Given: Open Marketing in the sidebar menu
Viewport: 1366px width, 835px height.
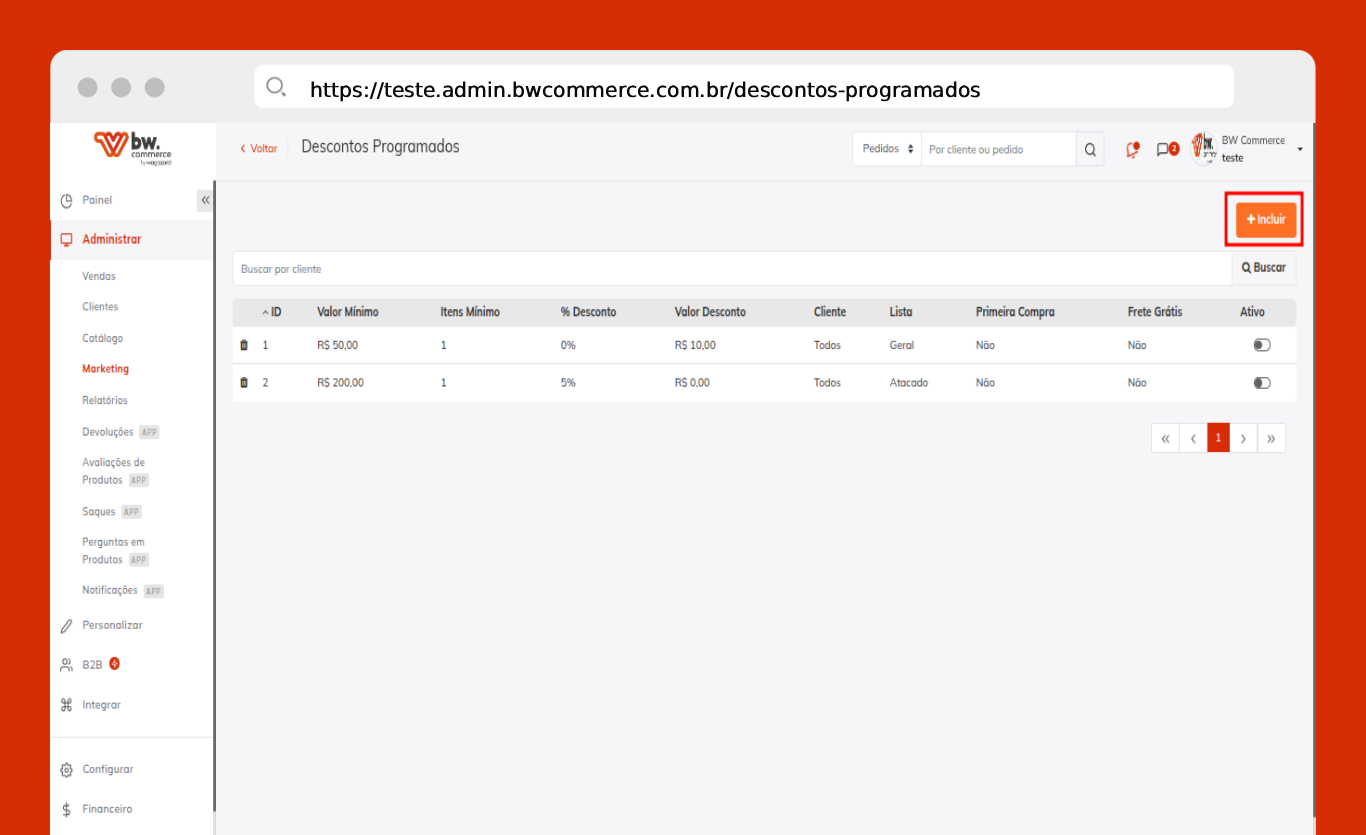Looking at the screenshot, I should tap(105, 369).
